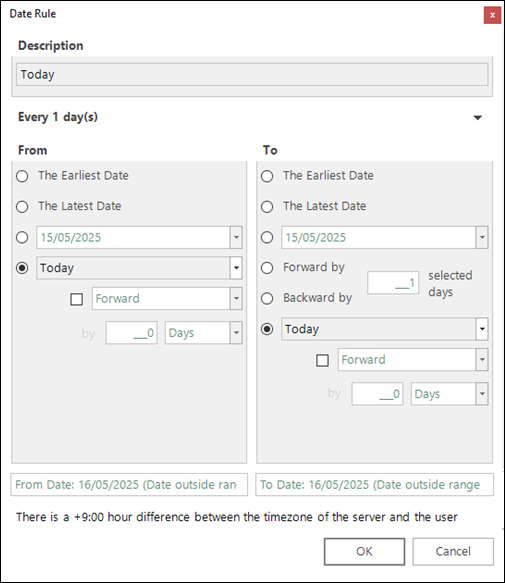The image size is (505, 583).
Task: Open the From Today dropdown arrow
Action: coord(236,268)
